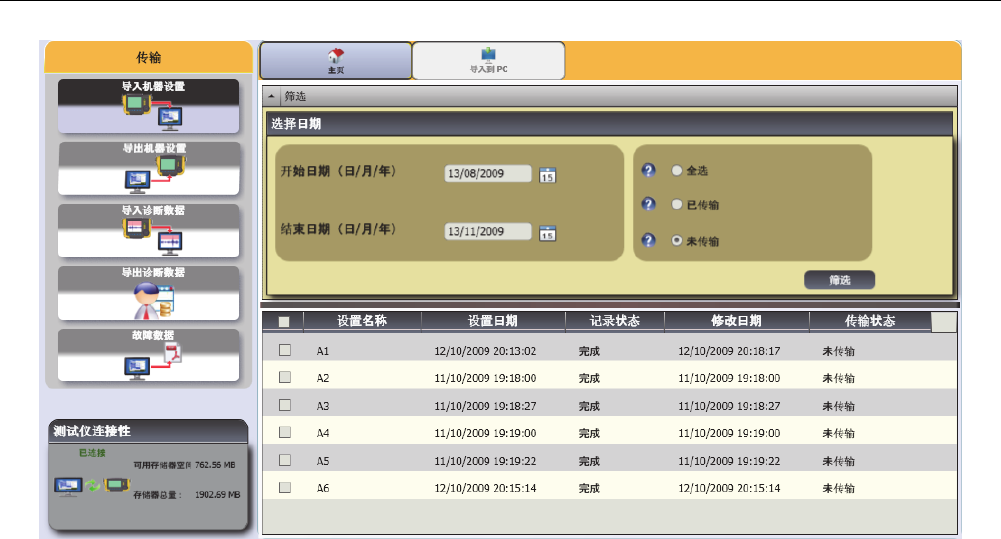The image size is (1001, 539).
Task: Click available storage value 762.55 MB
Action: (x=215, y=465)
